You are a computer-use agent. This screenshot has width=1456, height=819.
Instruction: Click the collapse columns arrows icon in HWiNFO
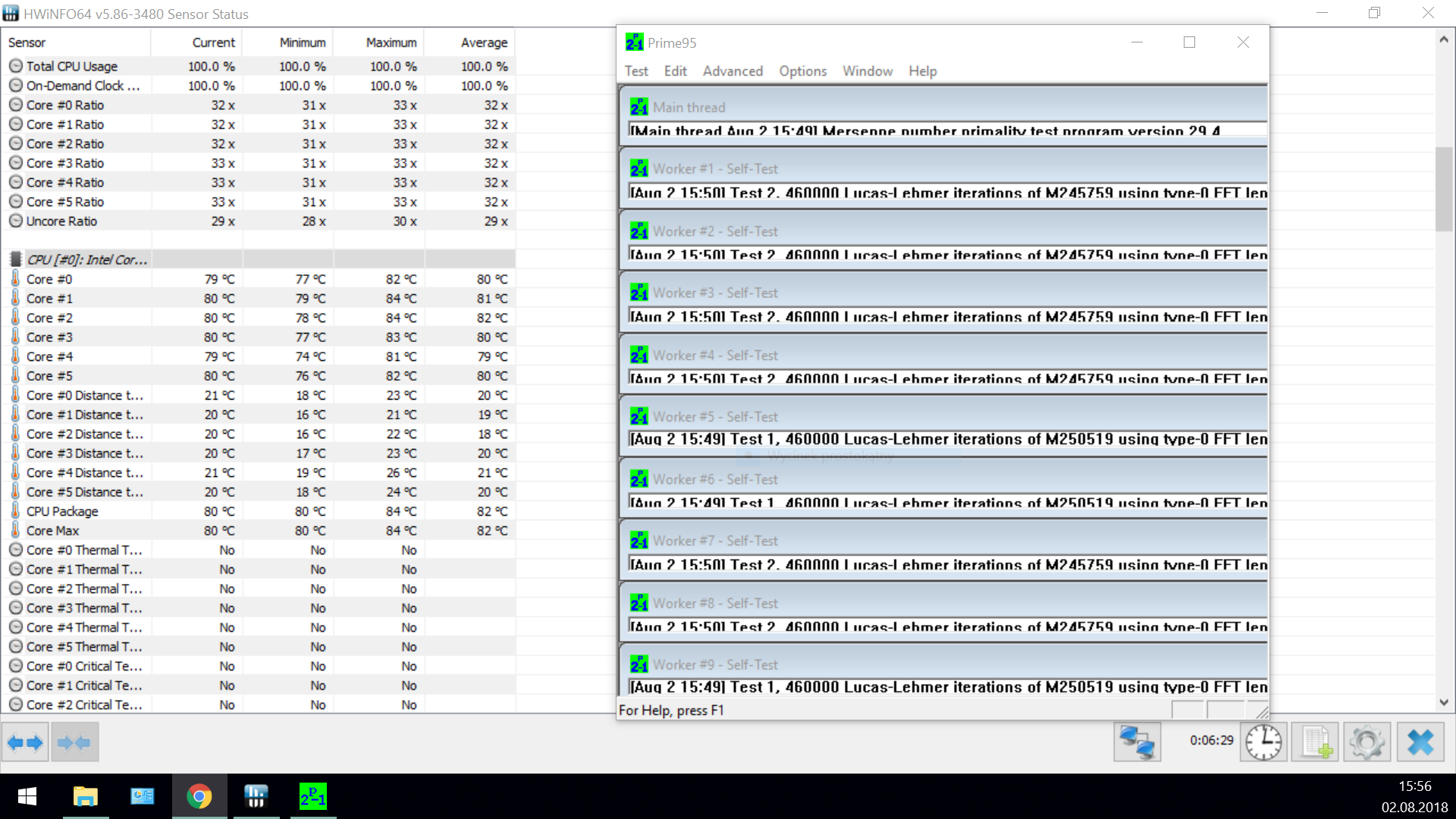[x=74, y=742]
